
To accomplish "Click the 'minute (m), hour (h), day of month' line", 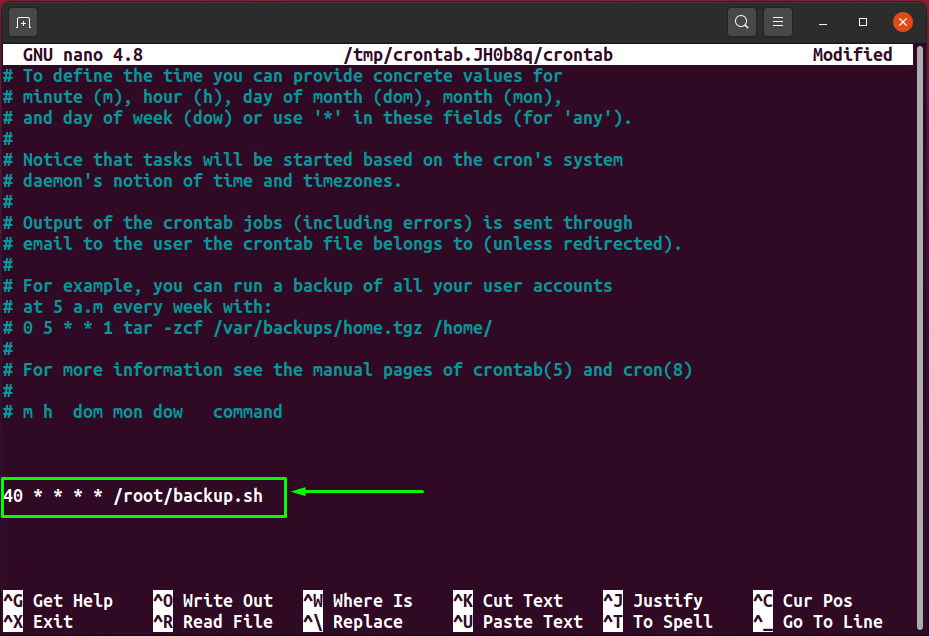I will click(x=283, y=97).
